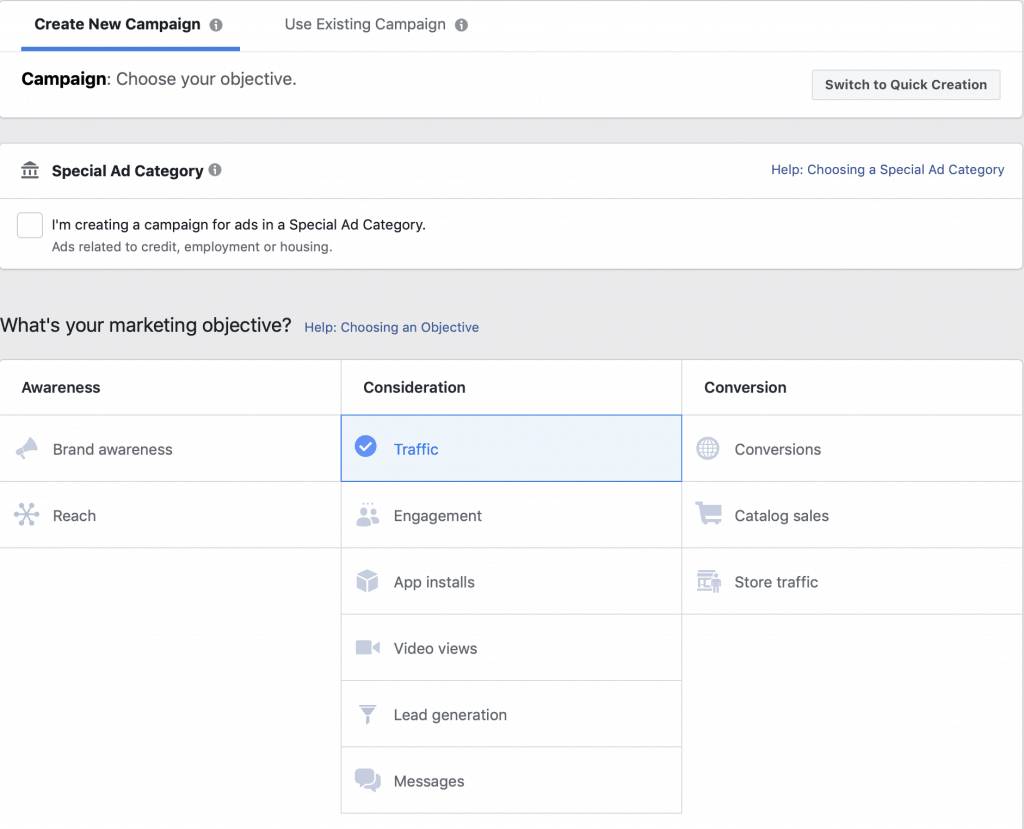Click the Messages chat bubble icon
The height and width of the screenshot is (829, 1024).
(x=367, y=781)
